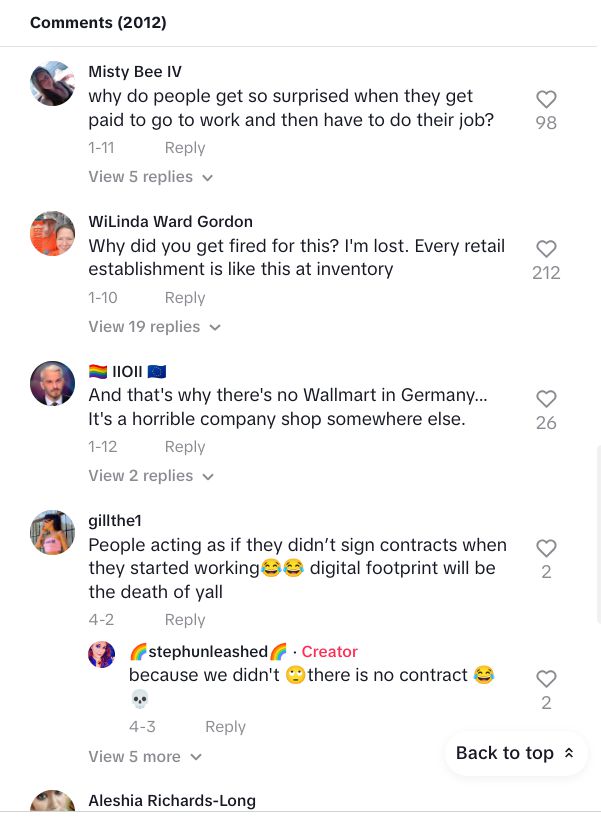
Task: Reply to the stephunleashed creator comment
Action: click(225, 726)
